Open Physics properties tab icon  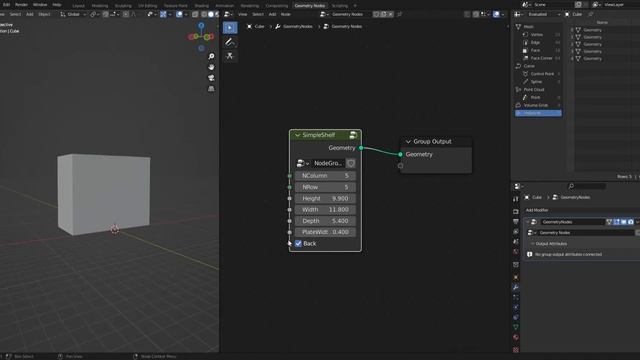(x=516, y=307)
